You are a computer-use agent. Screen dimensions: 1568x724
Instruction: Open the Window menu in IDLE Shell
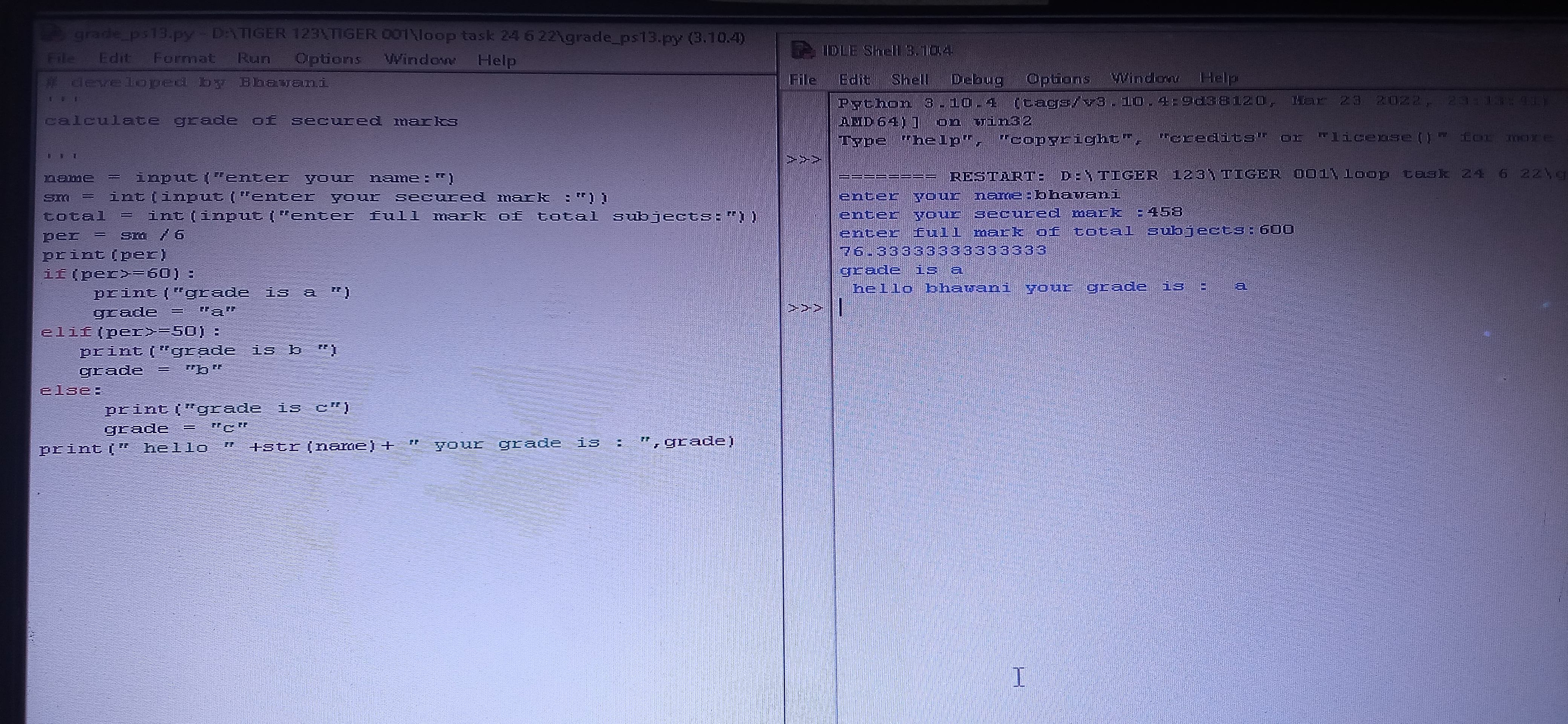point(1144,78)
